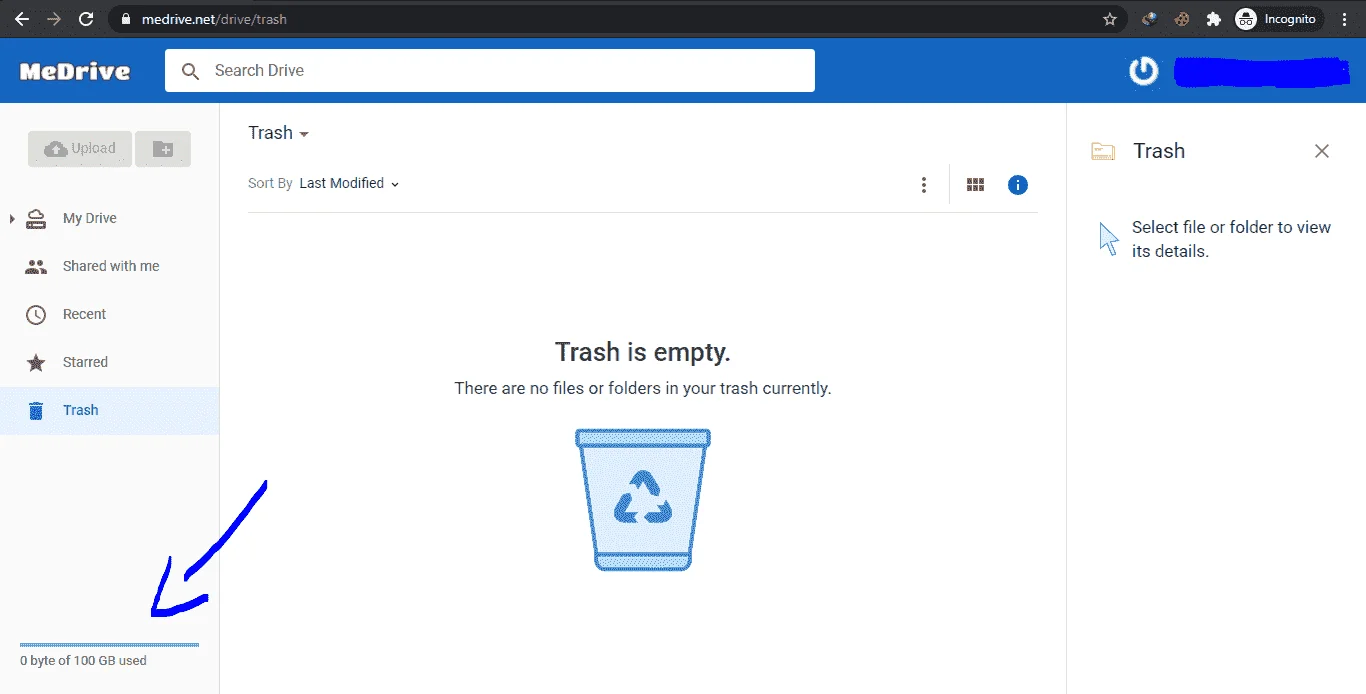Image resolution: width=1366 pixels, height=694 pixels.
Task: Open Shared with me
Action: click(109, 266)
